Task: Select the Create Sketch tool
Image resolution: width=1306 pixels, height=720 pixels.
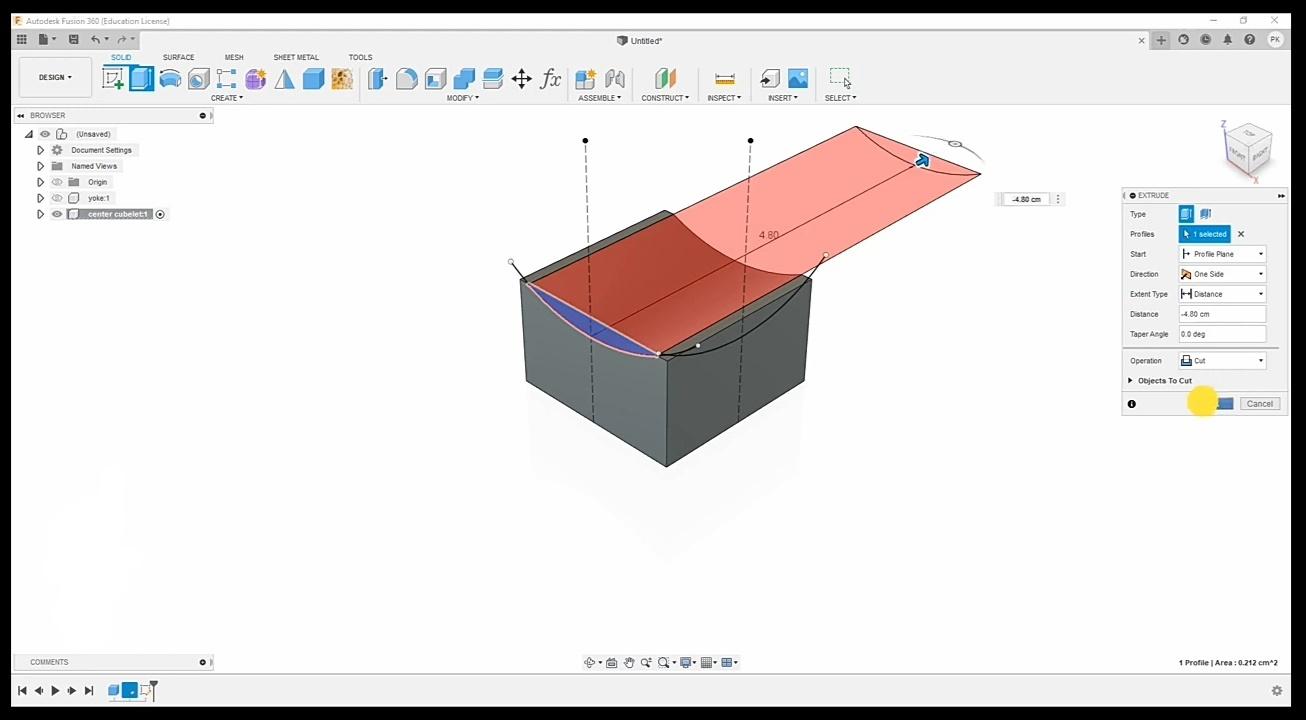Action: pyautogui.click(x=113, y=79)
